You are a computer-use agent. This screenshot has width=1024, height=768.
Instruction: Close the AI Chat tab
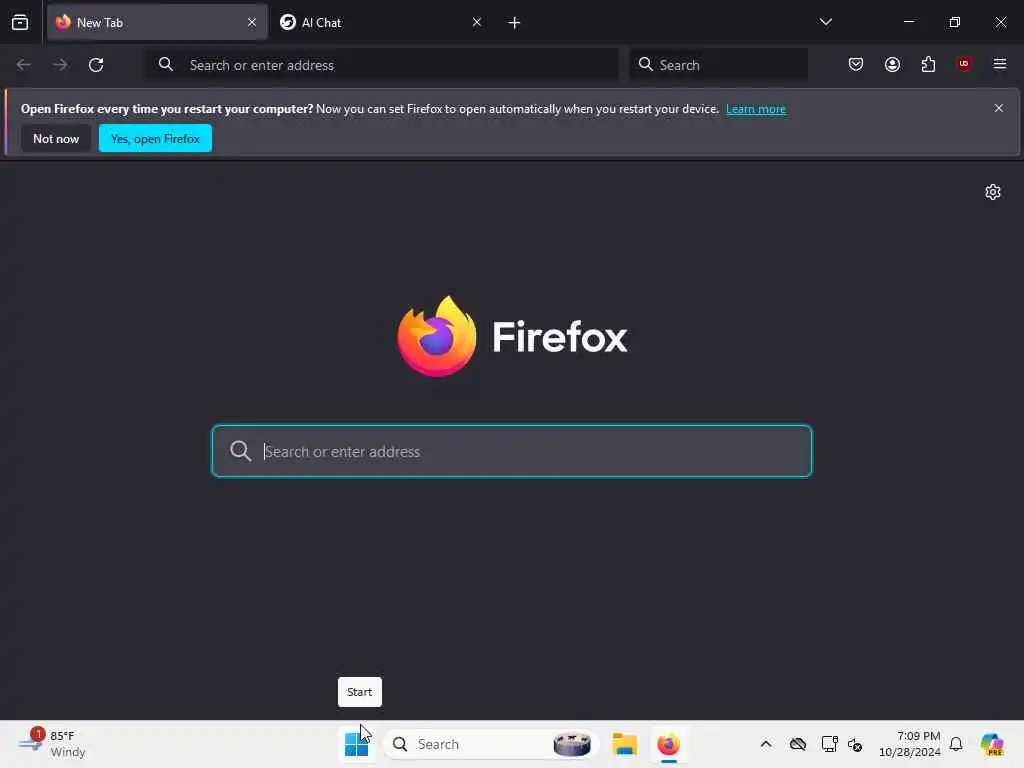click(x=477, y=22)
